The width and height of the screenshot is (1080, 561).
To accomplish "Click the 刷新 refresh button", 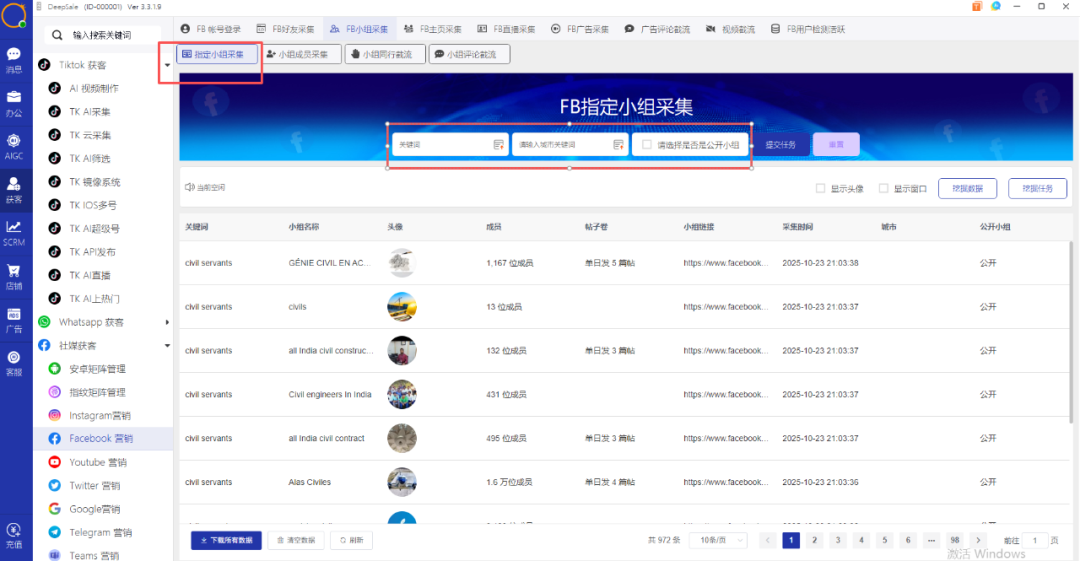I will 351,540.
